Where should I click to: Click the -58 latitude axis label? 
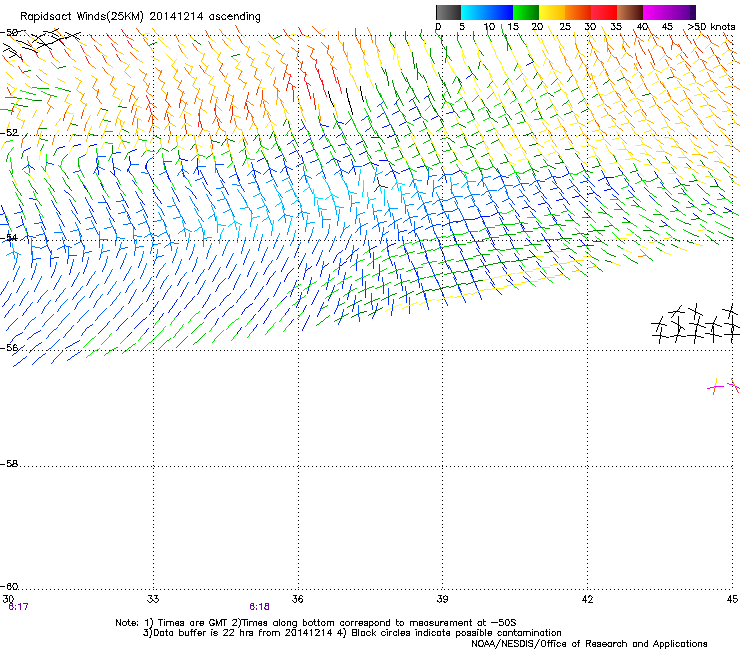(x=9, y=464)
